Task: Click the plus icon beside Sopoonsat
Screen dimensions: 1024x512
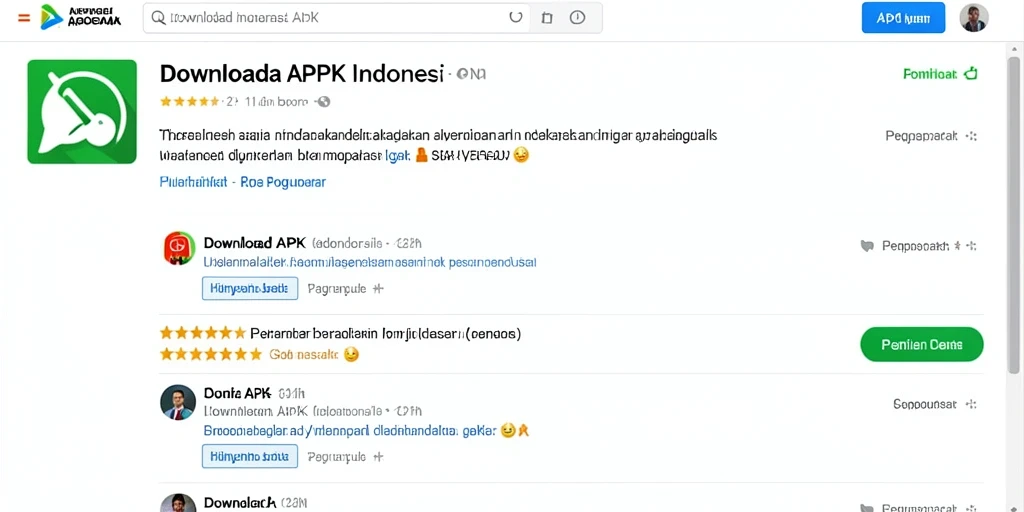Action: tap(971, 404)
